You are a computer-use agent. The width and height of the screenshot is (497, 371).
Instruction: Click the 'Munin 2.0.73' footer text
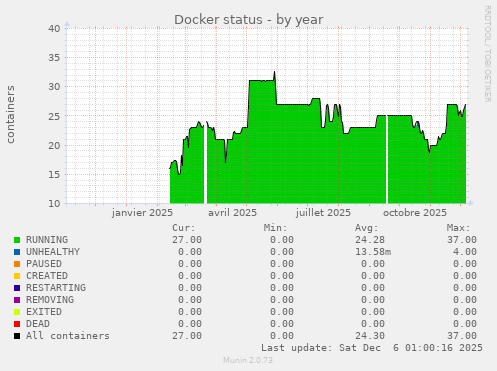point(248,360)
